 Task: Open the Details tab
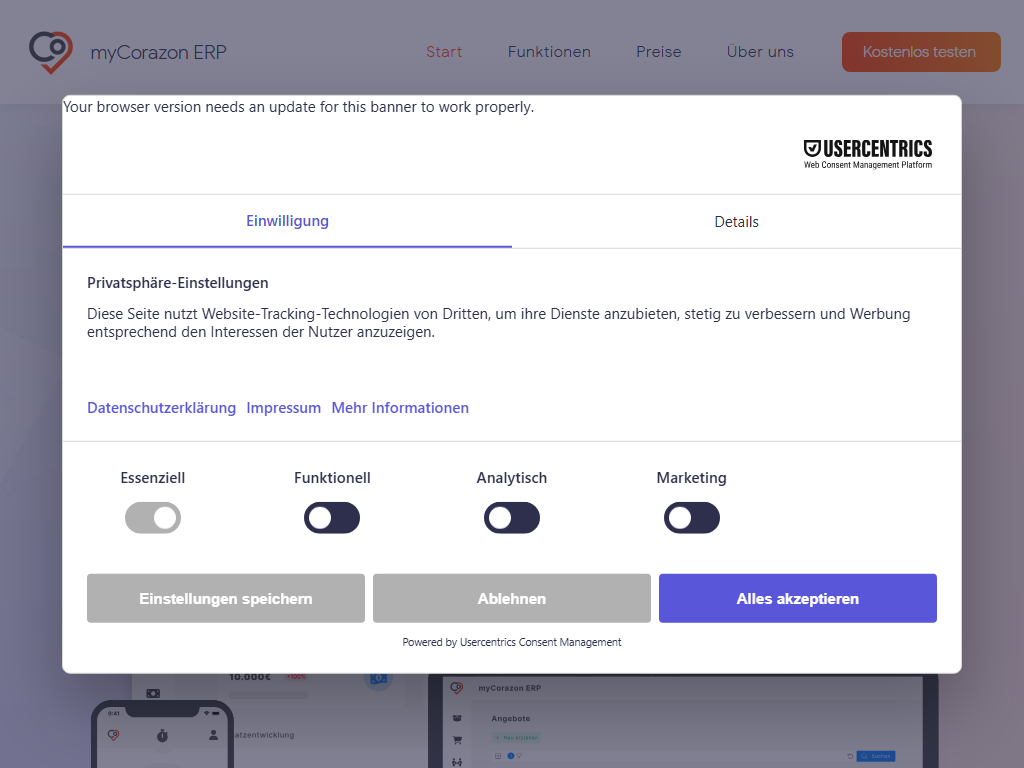click(x=737, y=222)
